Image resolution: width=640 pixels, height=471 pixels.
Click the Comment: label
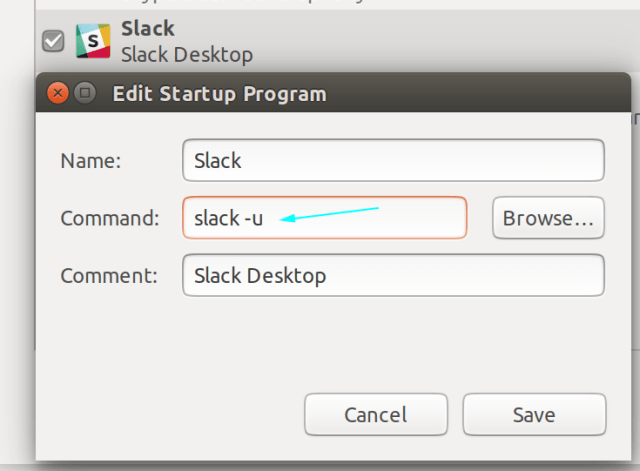click(x=110, y=275)
